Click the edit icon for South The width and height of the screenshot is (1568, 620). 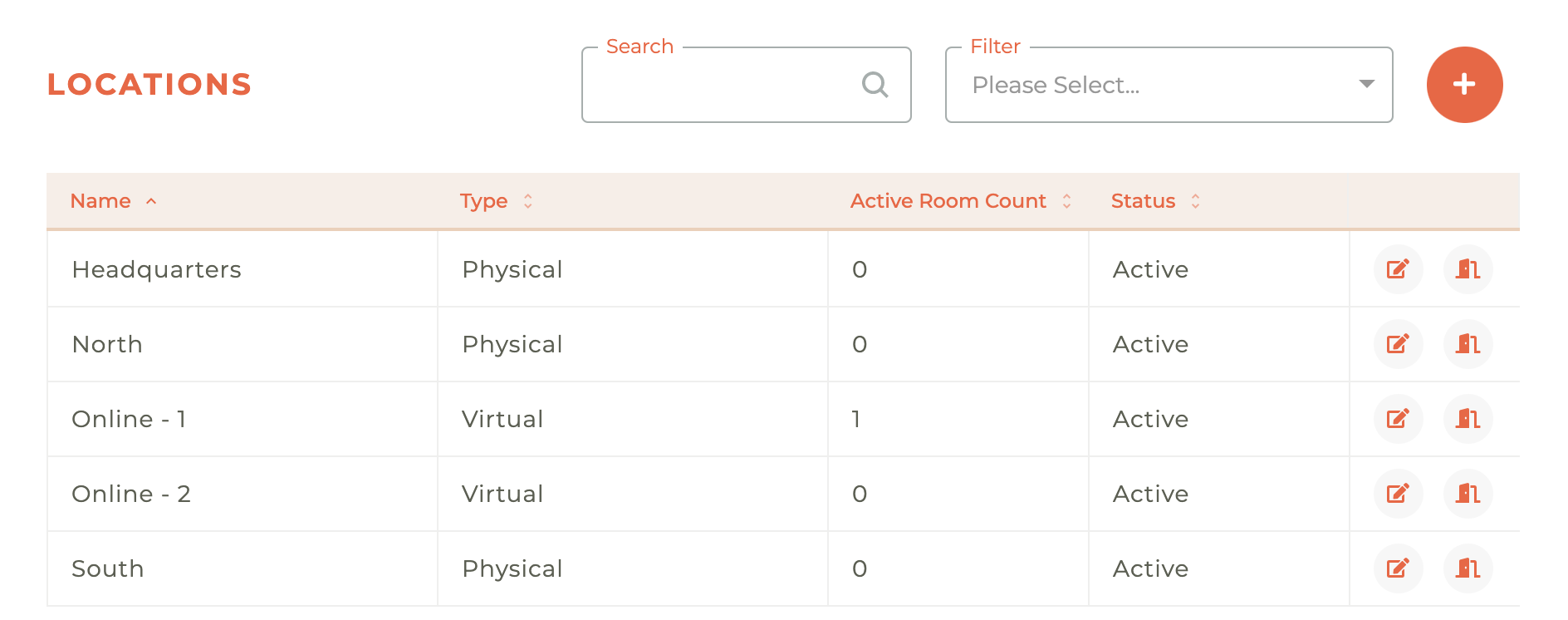tap(1398, 568)
